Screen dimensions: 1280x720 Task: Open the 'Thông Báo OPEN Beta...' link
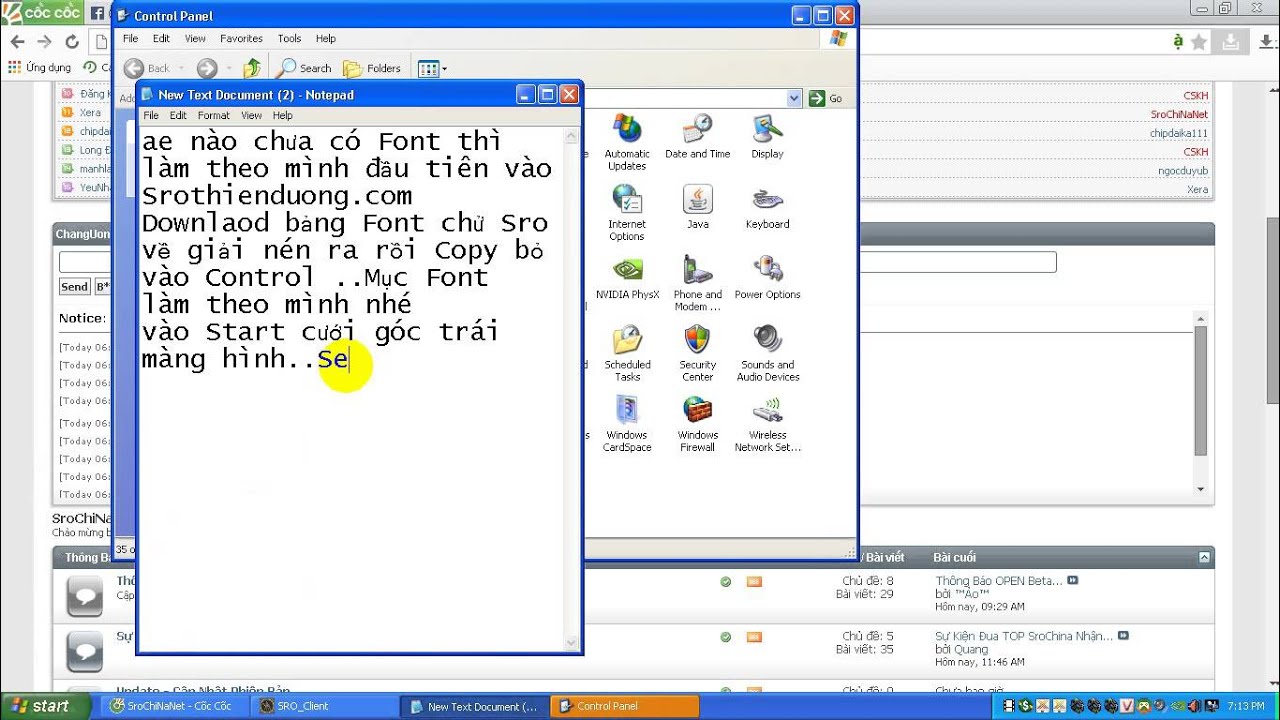click(x=999, y=580)
